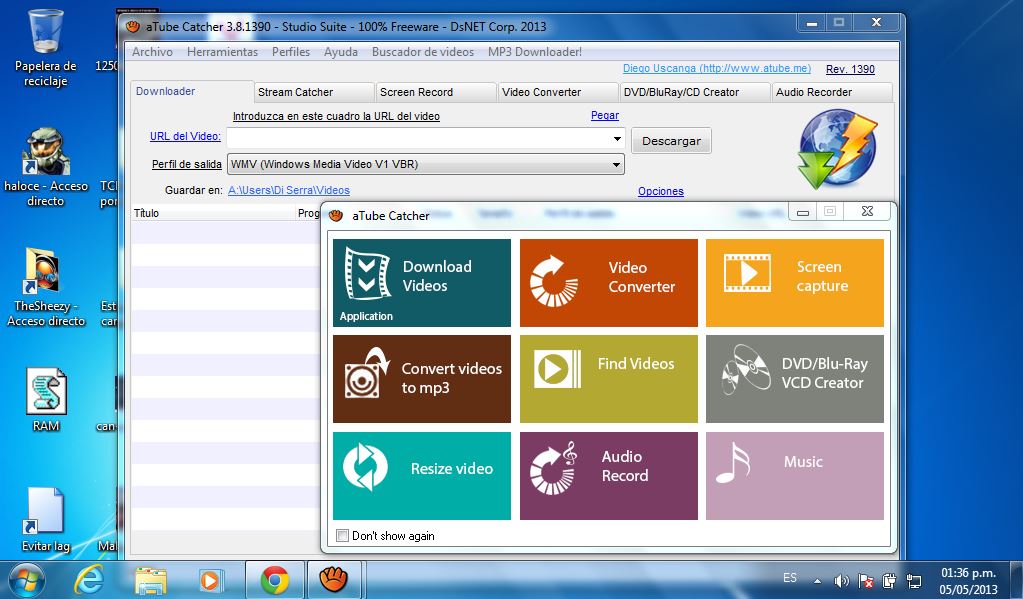This screenshot has width=1023, height=599.
Task: Expand the URL del Video dropdown arrow
Action: (x=617, y=138)
